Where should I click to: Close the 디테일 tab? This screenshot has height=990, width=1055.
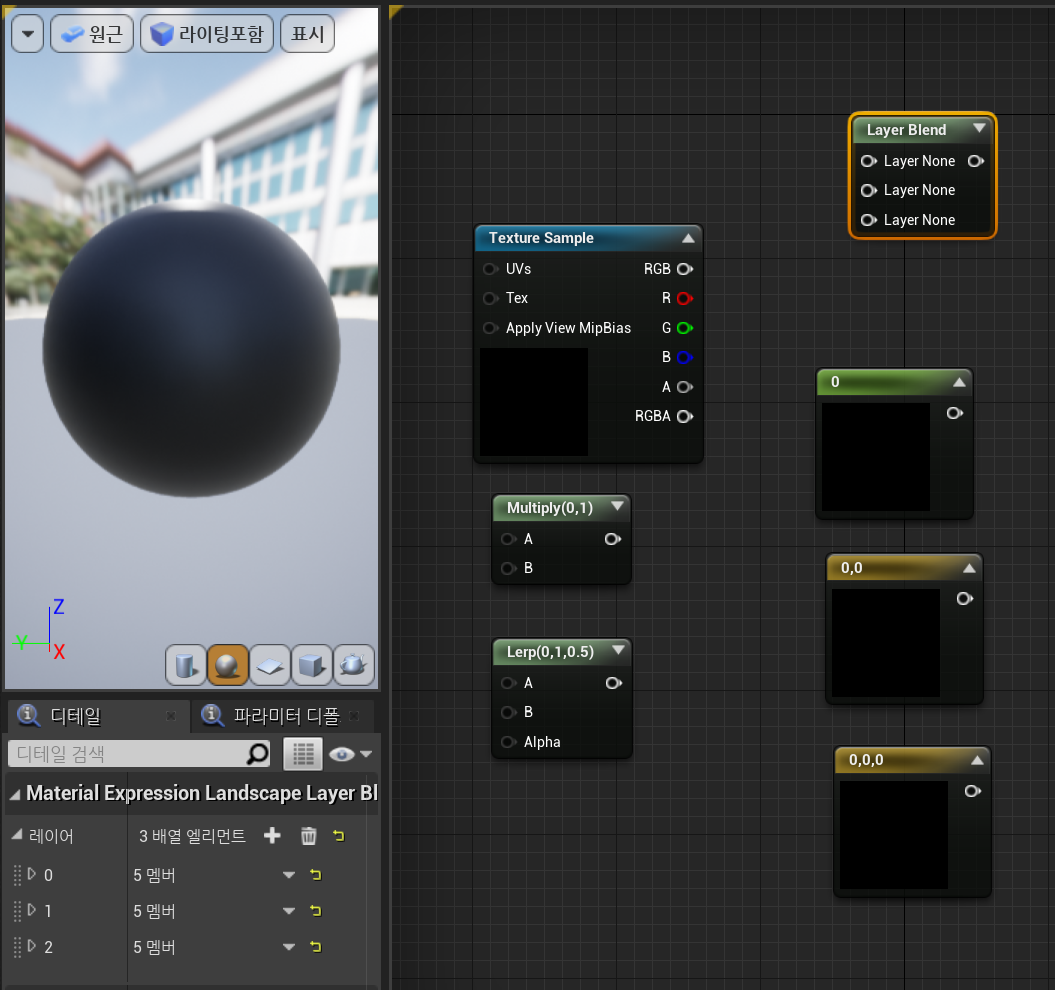171,716
